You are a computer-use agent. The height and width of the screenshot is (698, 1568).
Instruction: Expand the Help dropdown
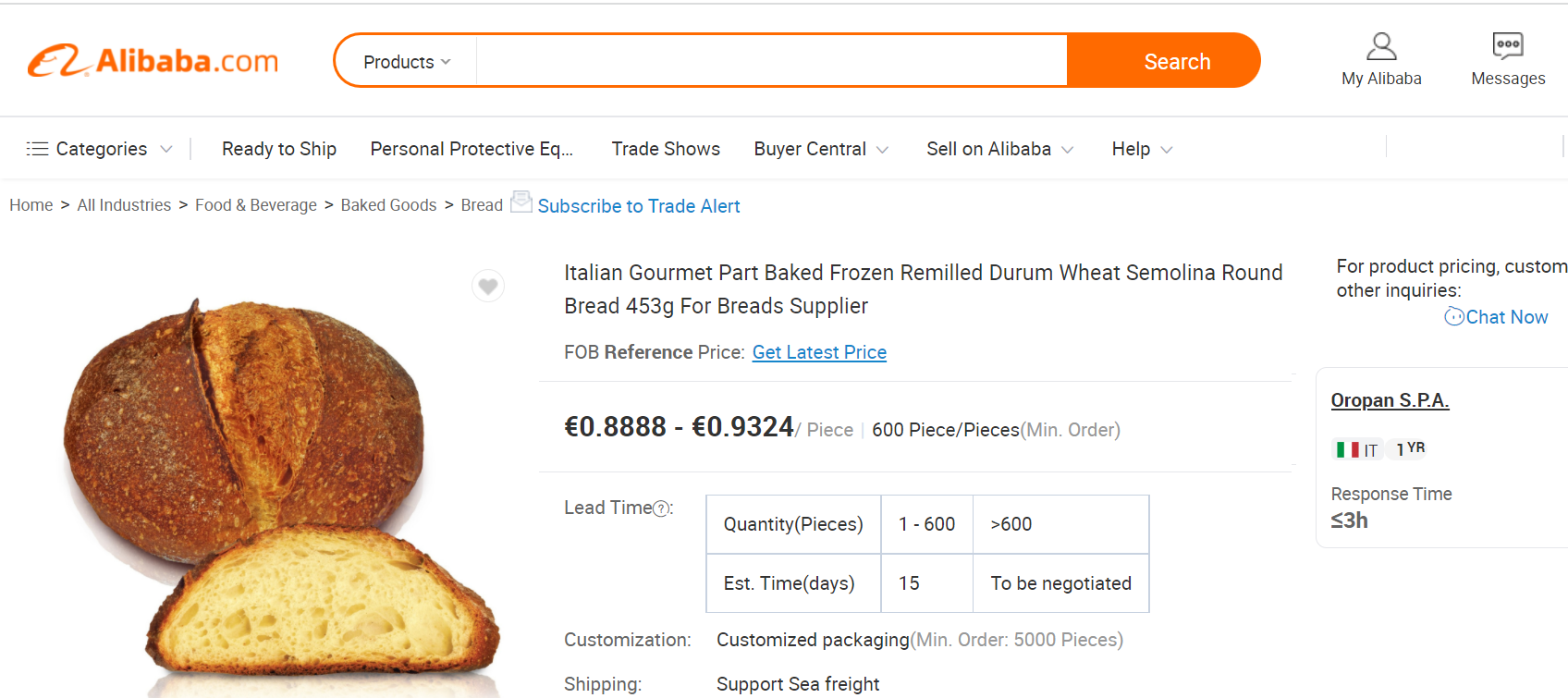coord(1142,149)
